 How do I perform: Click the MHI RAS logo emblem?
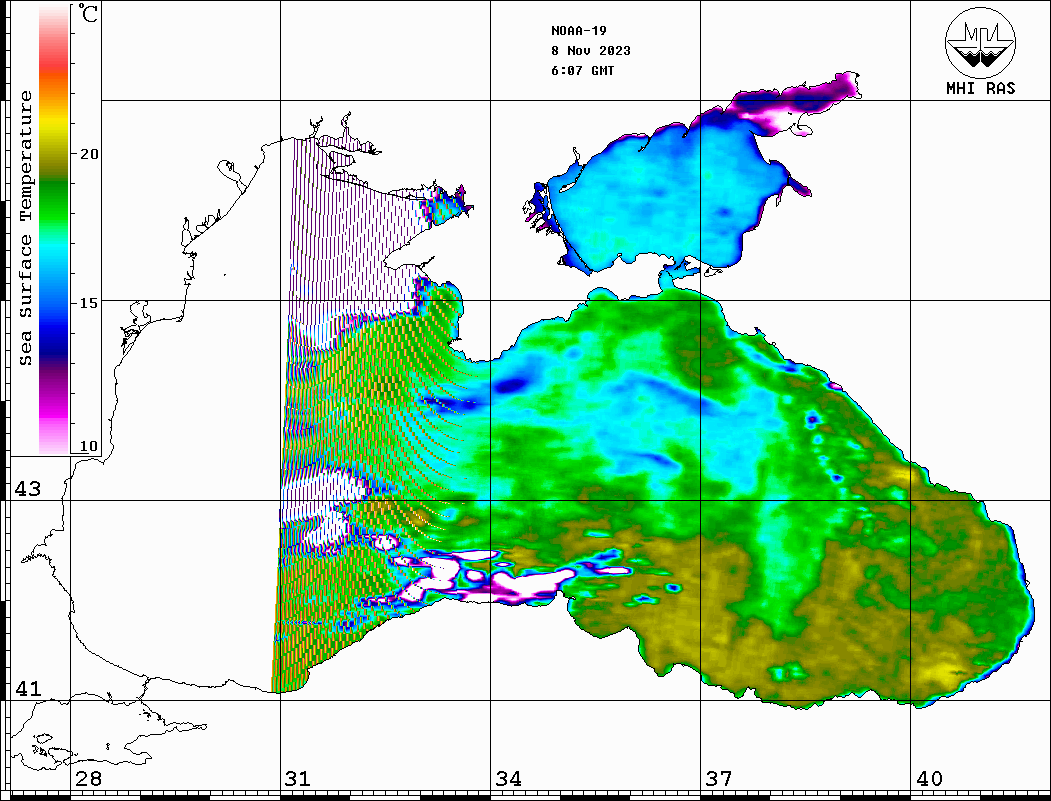tap(980, 42)
